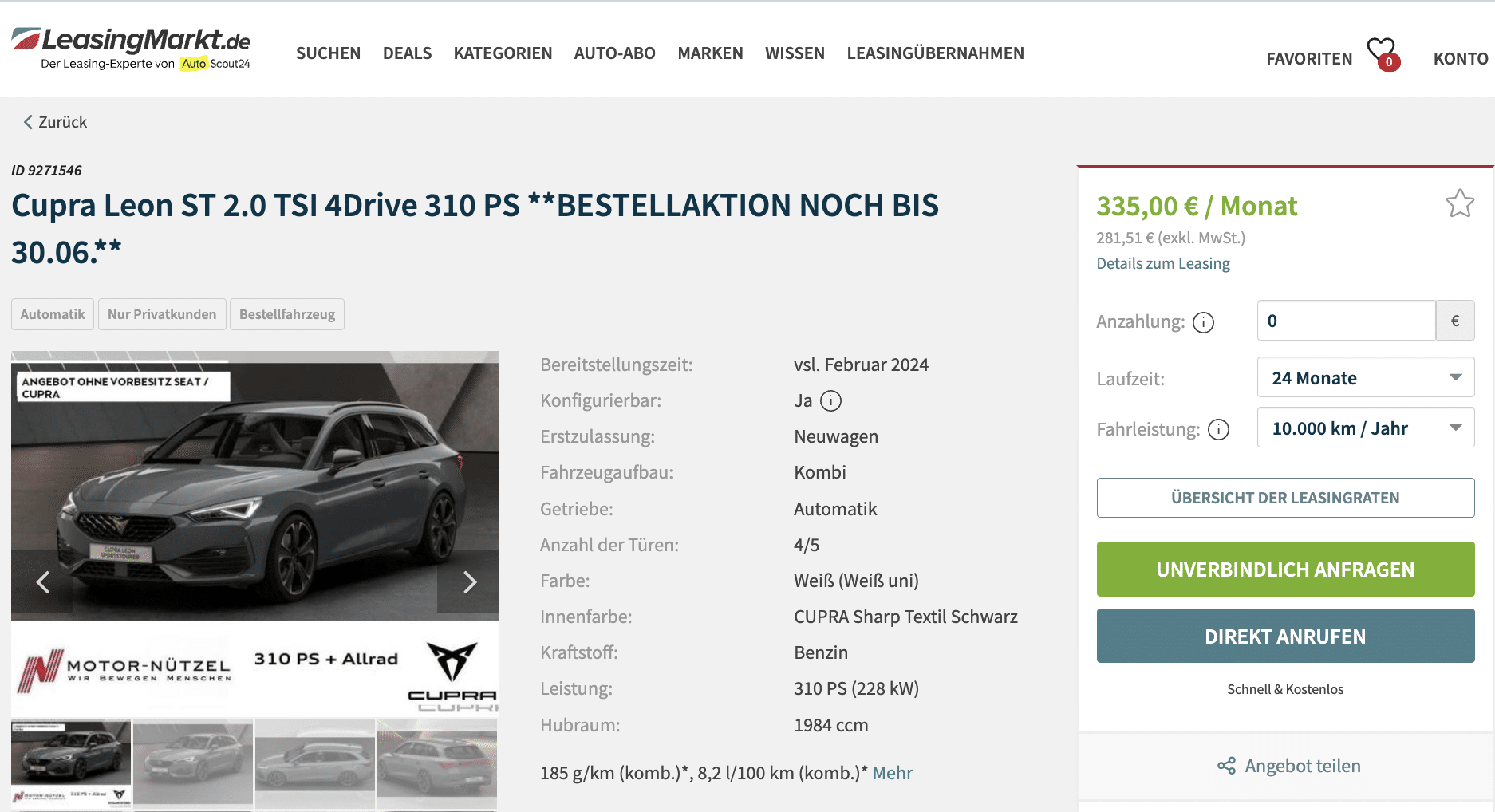Screen dimensions: 1495x812
Task: Open Details zum Leasing link
Action: [x=1162, y=263]
